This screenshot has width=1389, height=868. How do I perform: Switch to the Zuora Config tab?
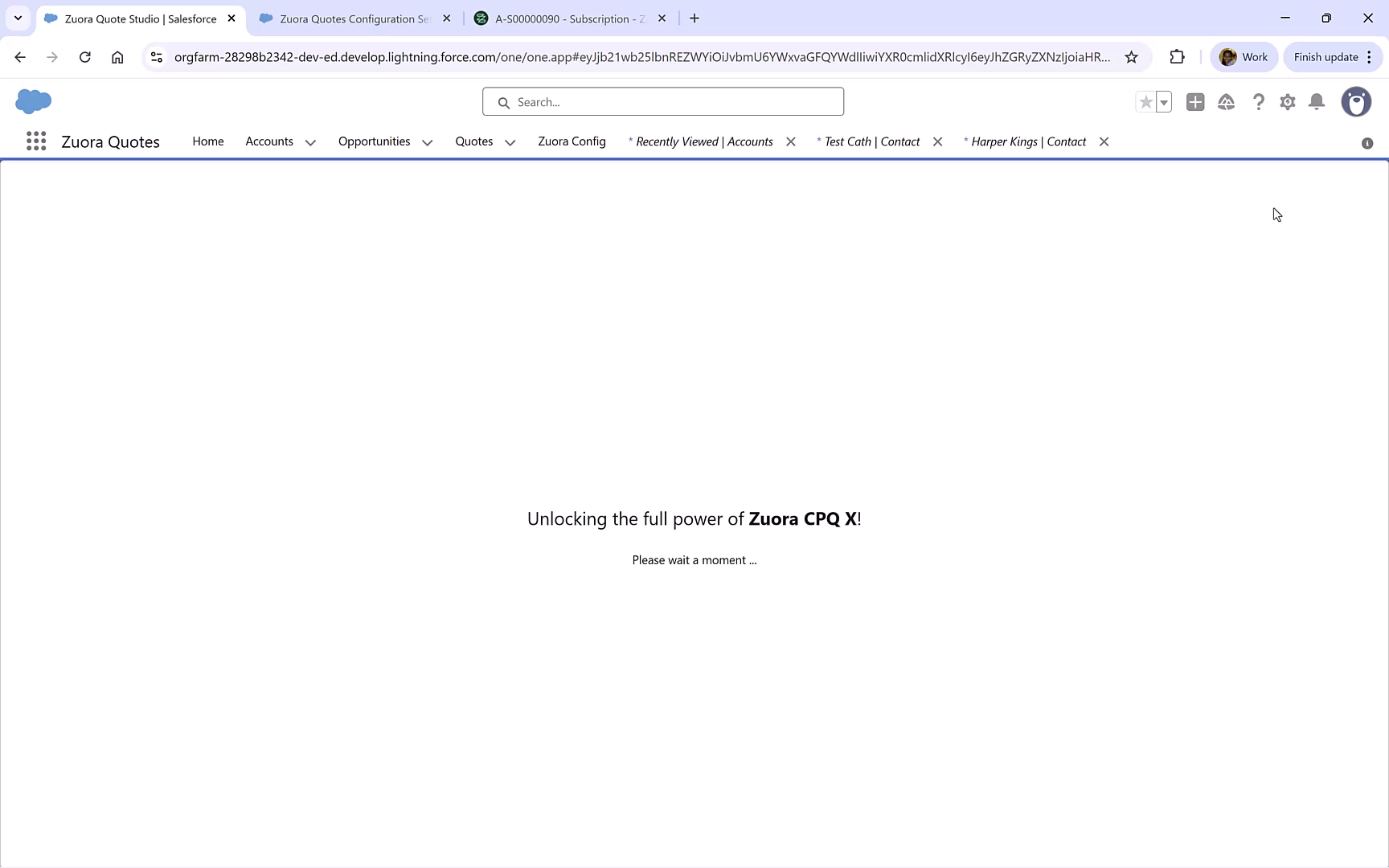pos(572,141)
